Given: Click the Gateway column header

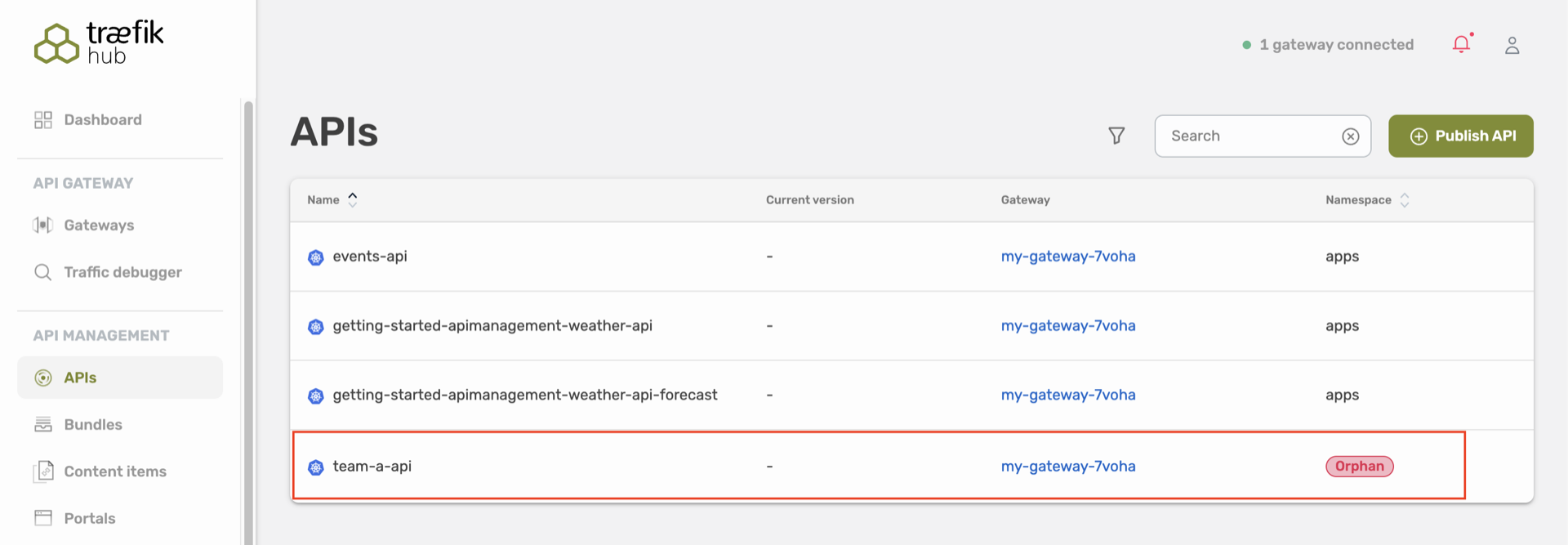Looking at the screenshot, I should [x=1026, y=200].
